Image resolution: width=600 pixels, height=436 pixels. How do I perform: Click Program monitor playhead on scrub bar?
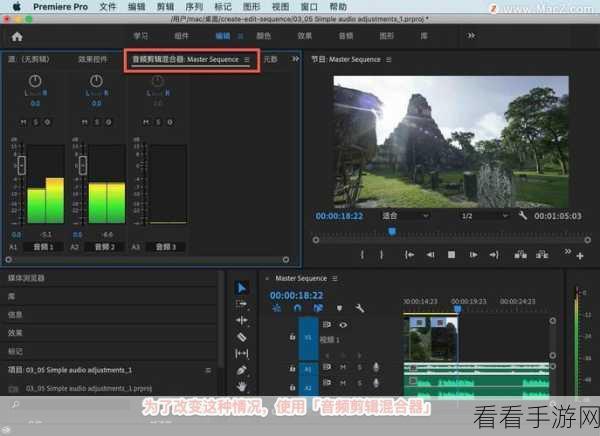[x=392, y=232]
